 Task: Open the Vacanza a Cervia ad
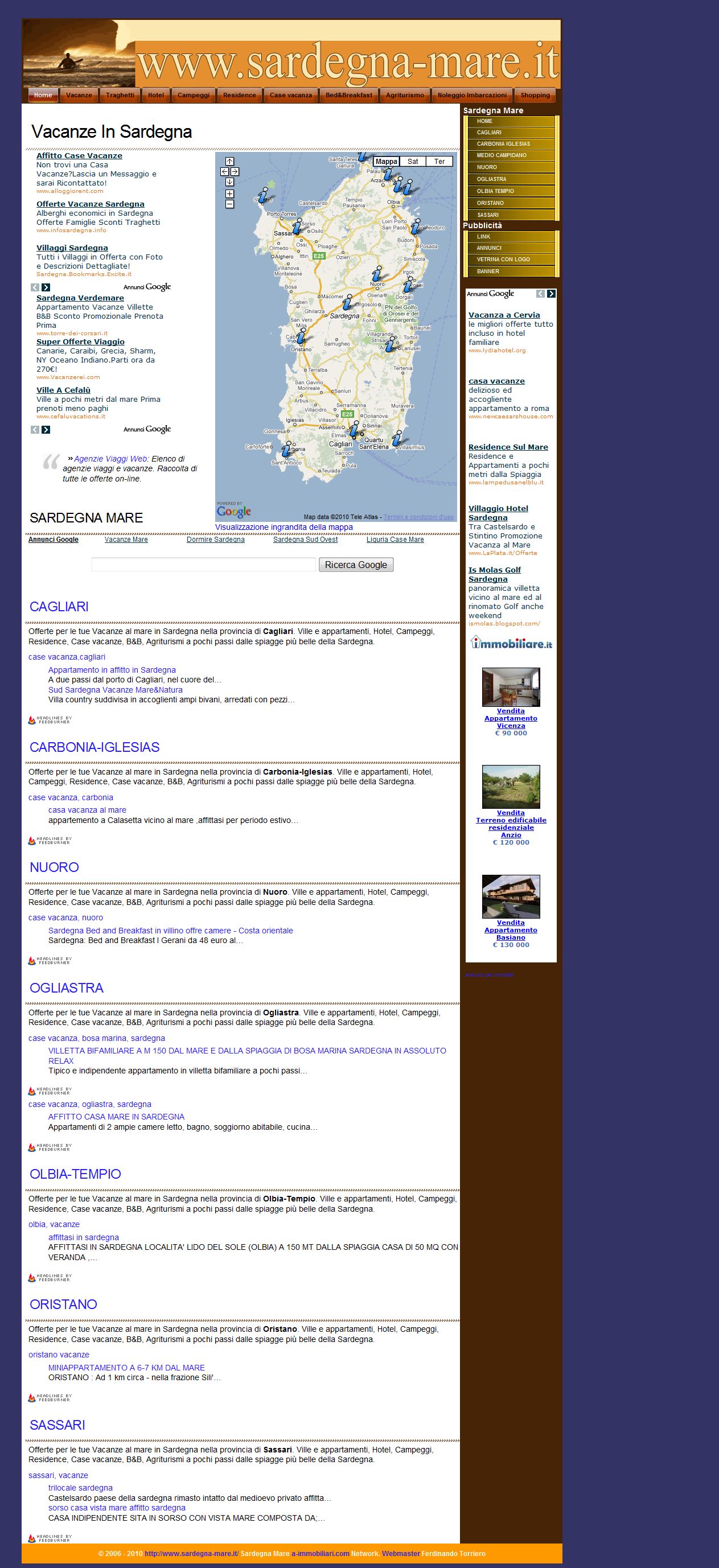[x=504, y=315]
